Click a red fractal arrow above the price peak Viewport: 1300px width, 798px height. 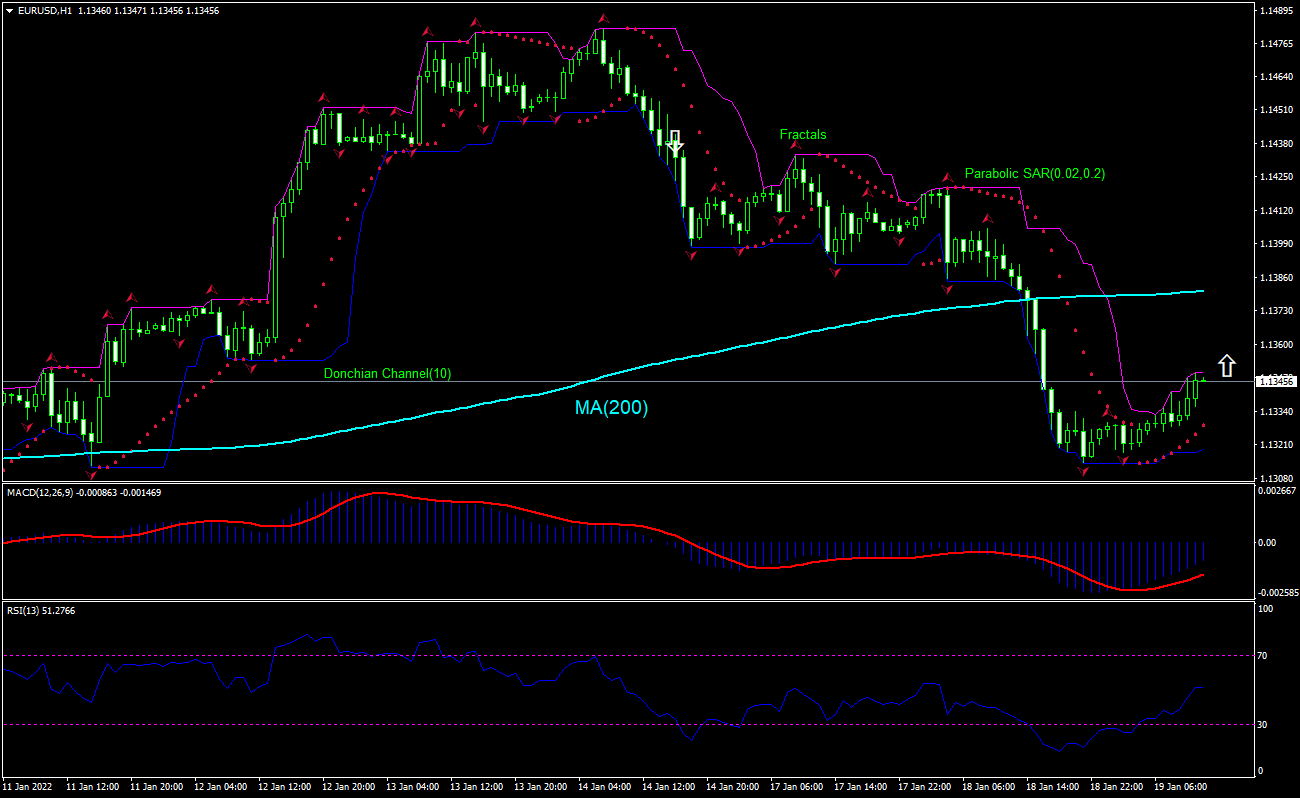[x=601, y=17]
